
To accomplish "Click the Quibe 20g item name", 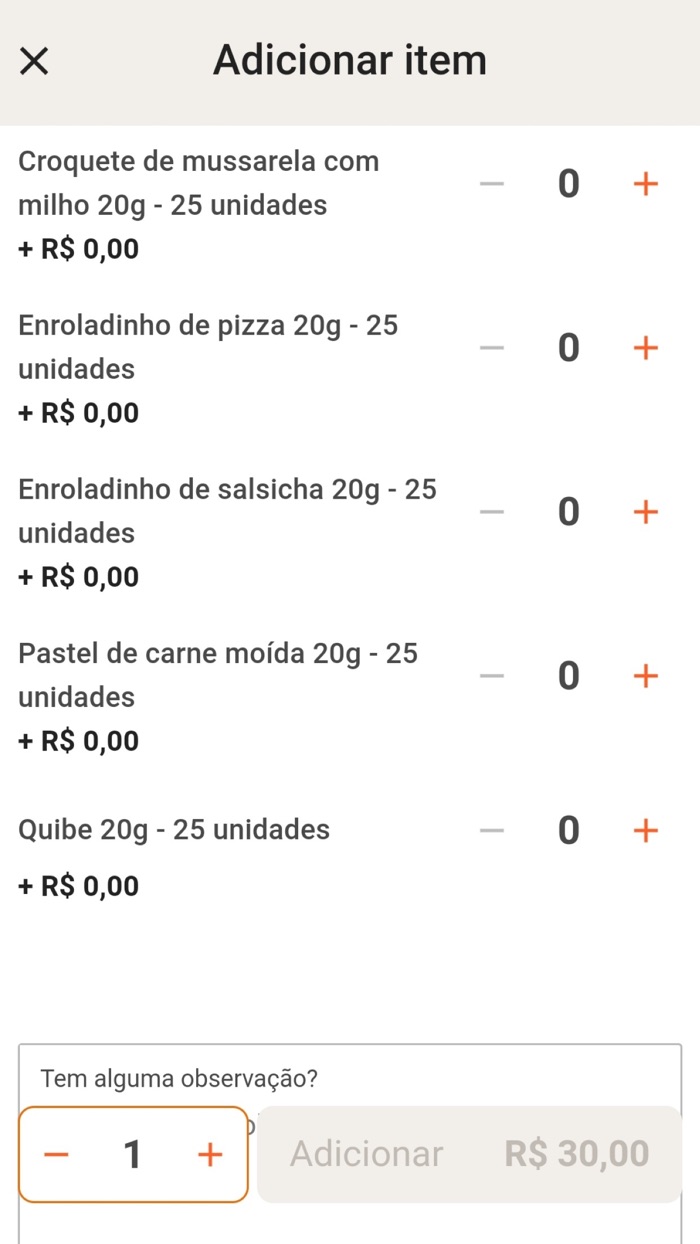I will (173, 830).
